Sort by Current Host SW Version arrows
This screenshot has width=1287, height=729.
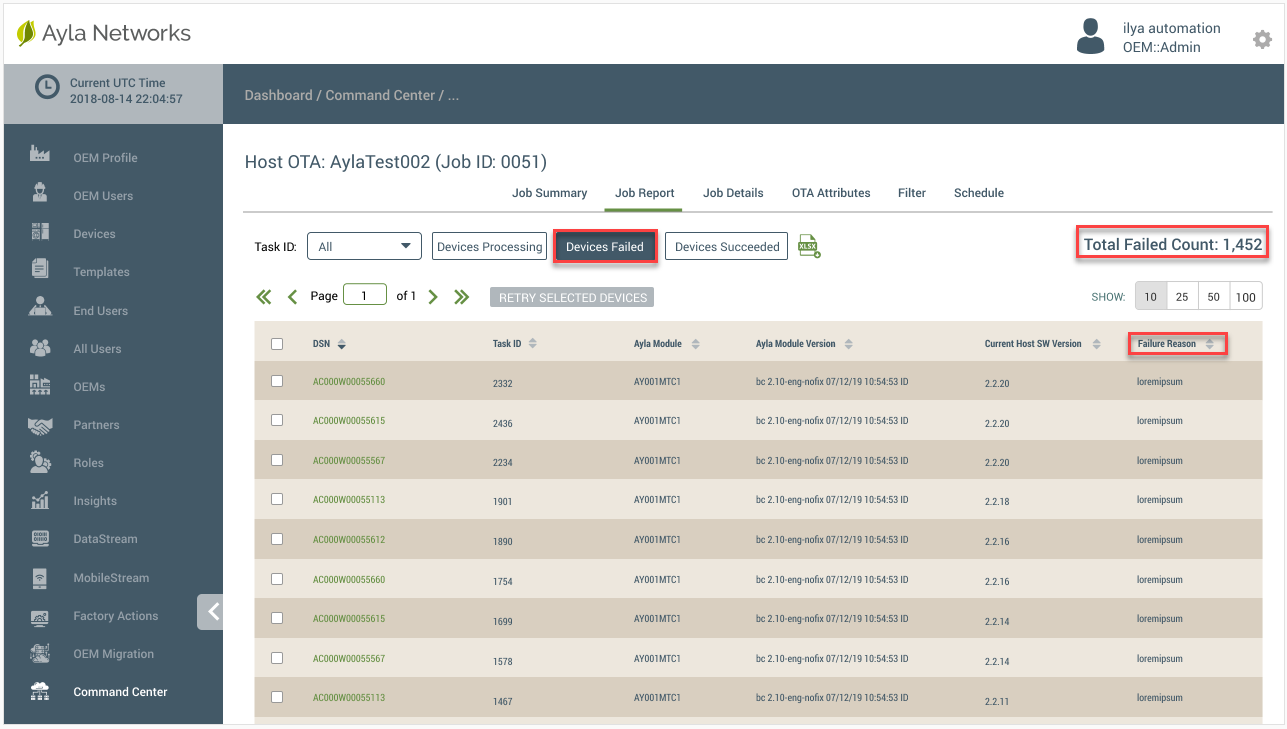pyautogui.click(x=1095, y=344)
